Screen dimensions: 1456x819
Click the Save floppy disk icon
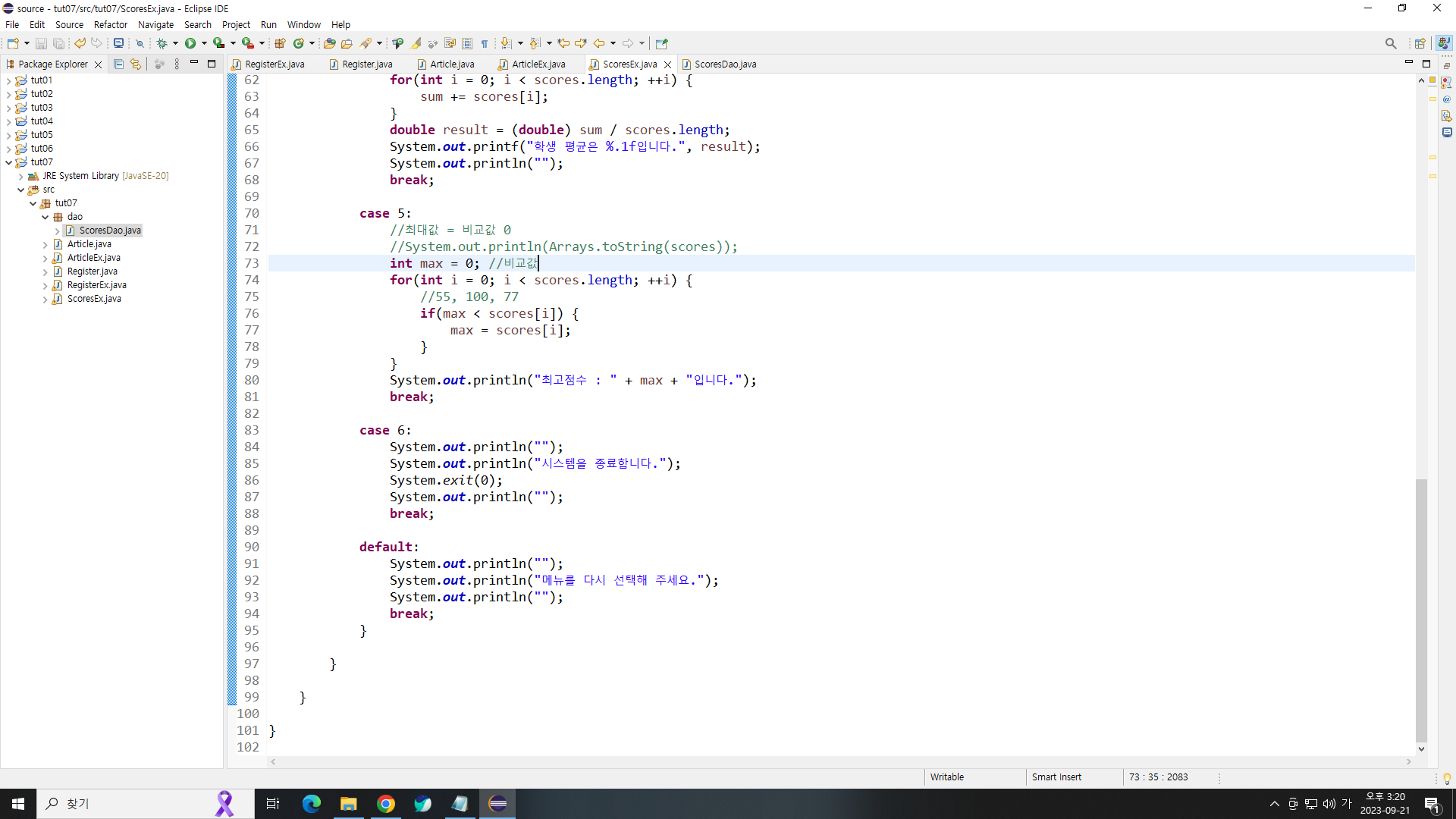click(42, 43)
